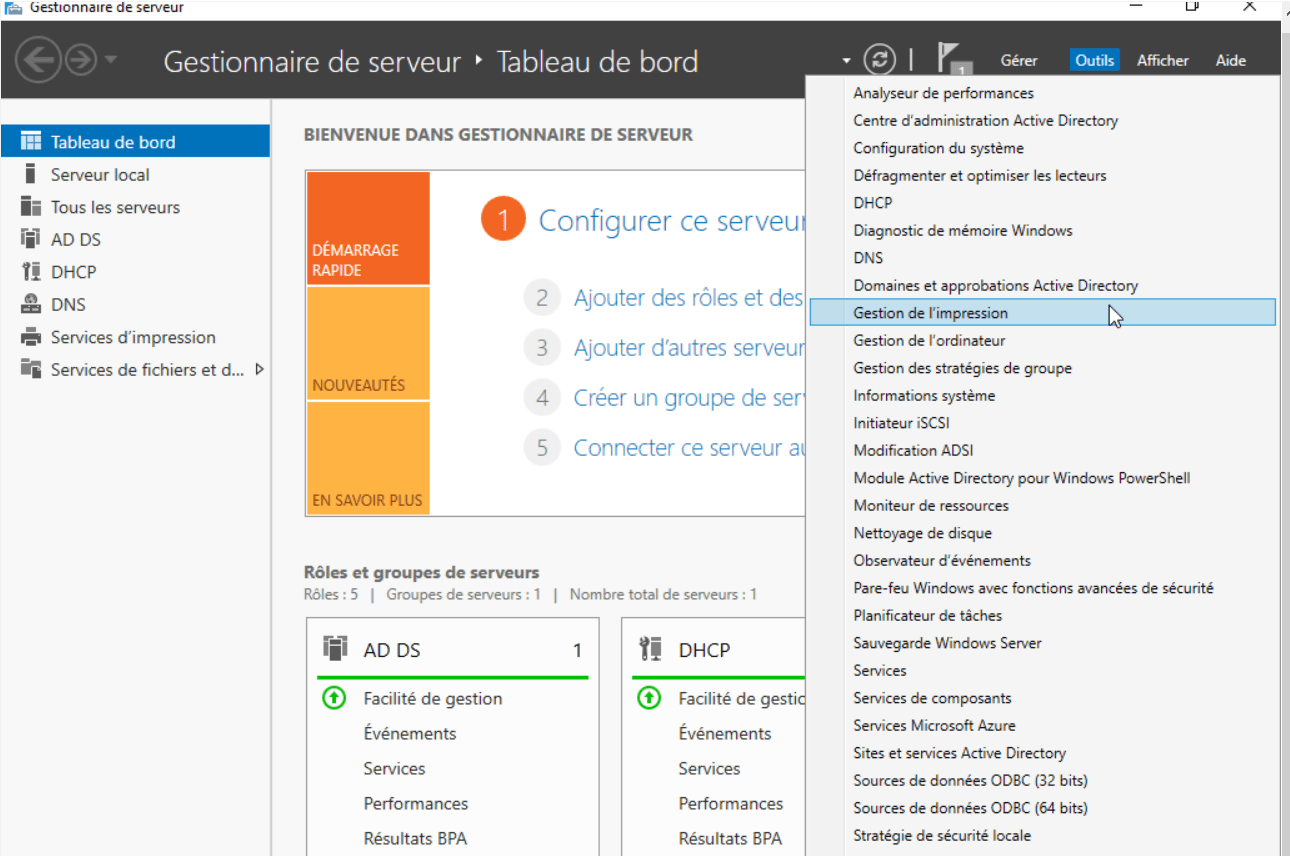Click AD DS Facilité de gestion status icon
Image resolution: width=1290 pixels, height=856 pixels.
click(x=333, y=698)
